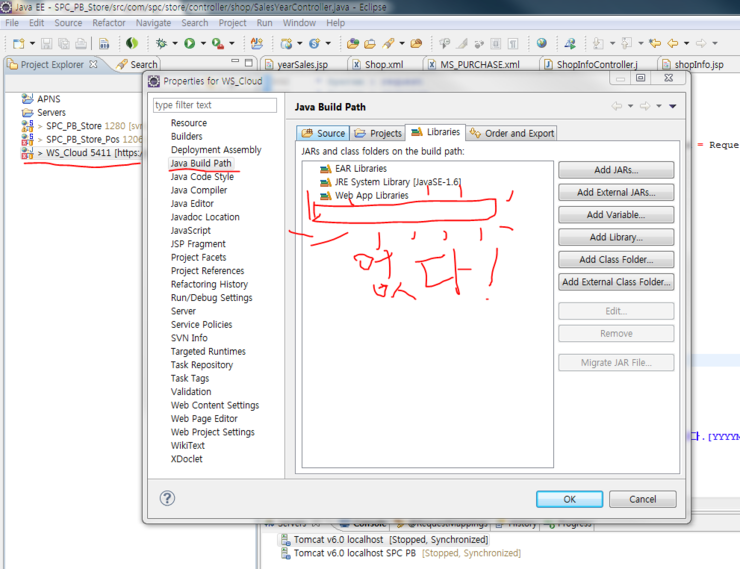This screenshot has height=569, width=740.
Task: Open the Shop.xml editor tab
Action: pyautogui.click(x=384, y=65)
